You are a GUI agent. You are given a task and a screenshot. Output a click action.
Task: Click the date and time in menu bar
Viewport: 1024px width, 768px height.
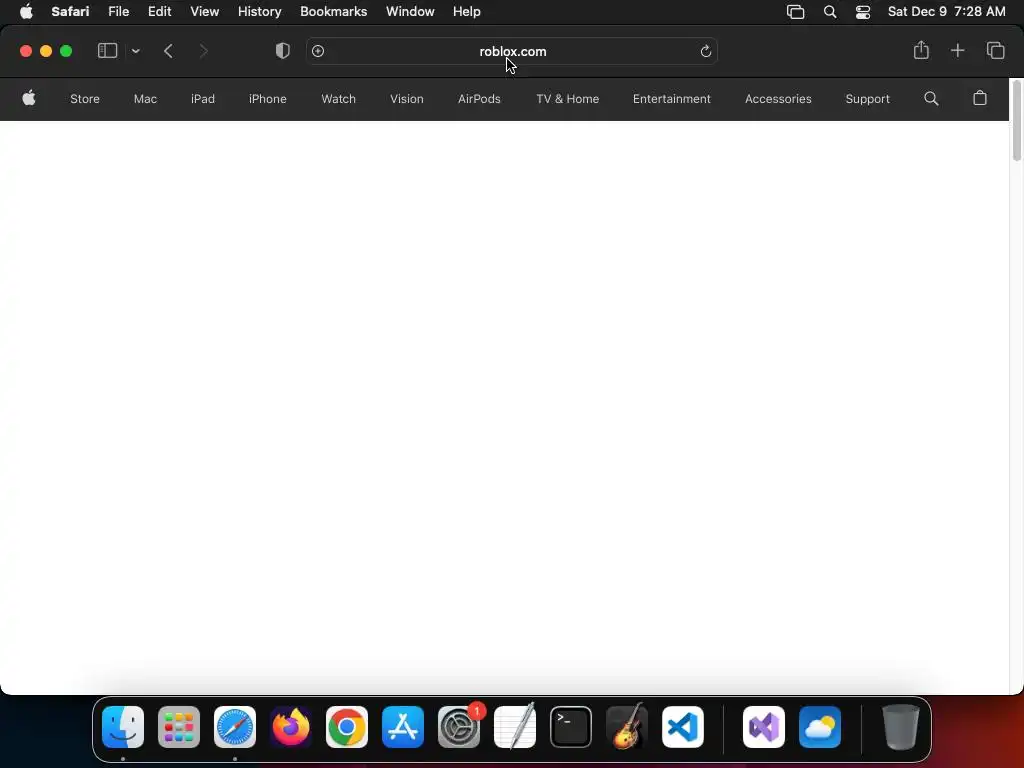click(946, 12)
